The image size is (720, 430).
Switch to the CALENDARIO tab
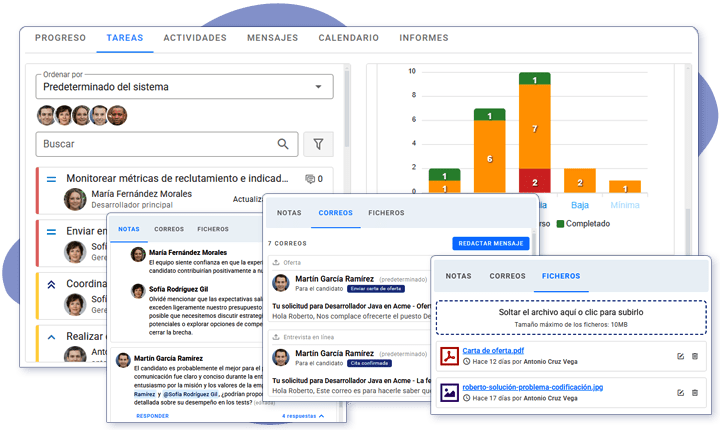[348, 38]
